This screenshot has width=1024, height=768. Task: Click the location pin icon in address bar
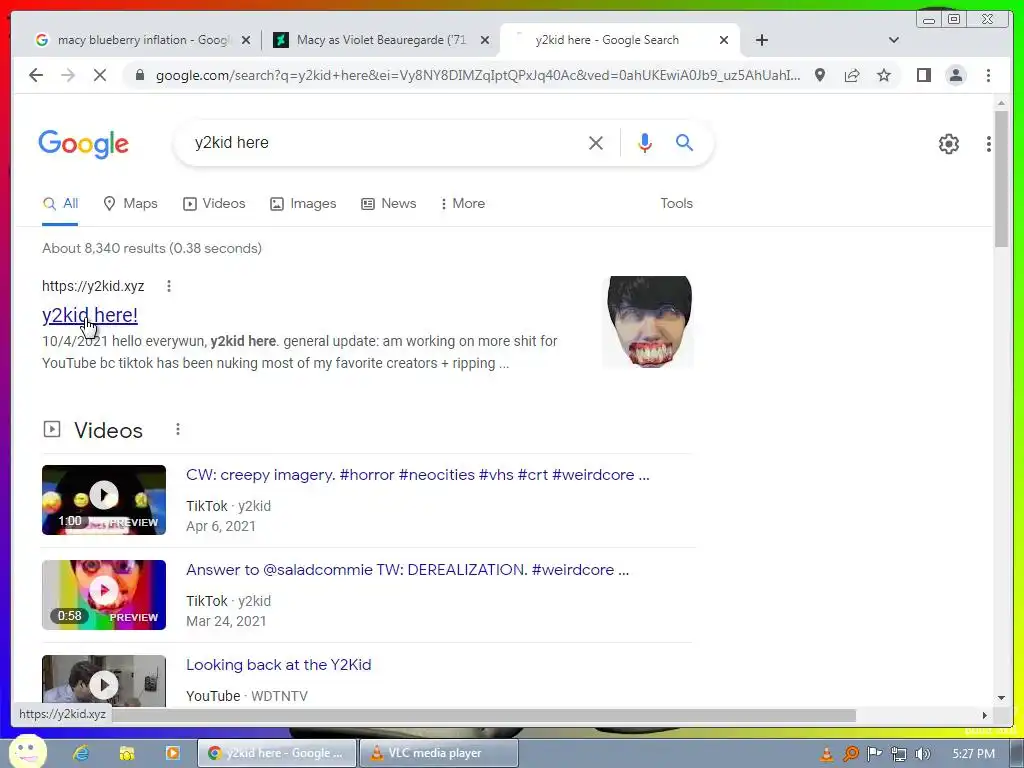point(820,75)
